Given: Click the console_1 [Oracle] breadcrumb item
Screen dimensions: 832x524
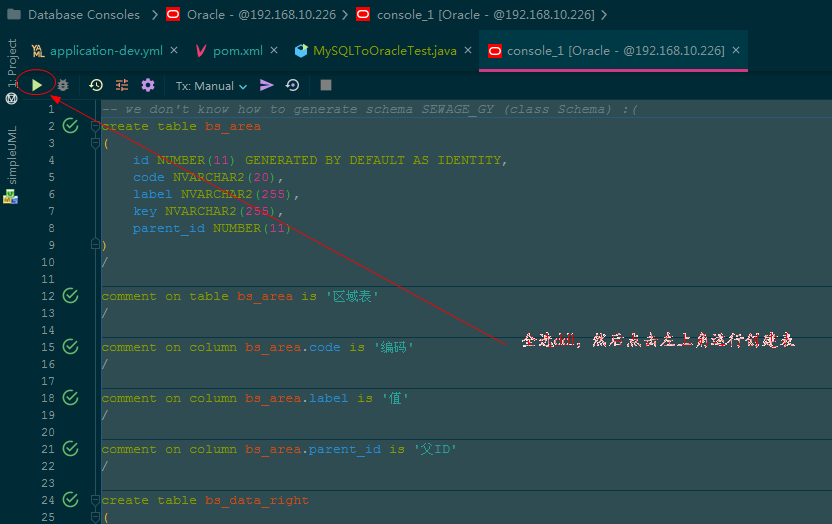Looking at the screenshot, I should tap(486, 14).
